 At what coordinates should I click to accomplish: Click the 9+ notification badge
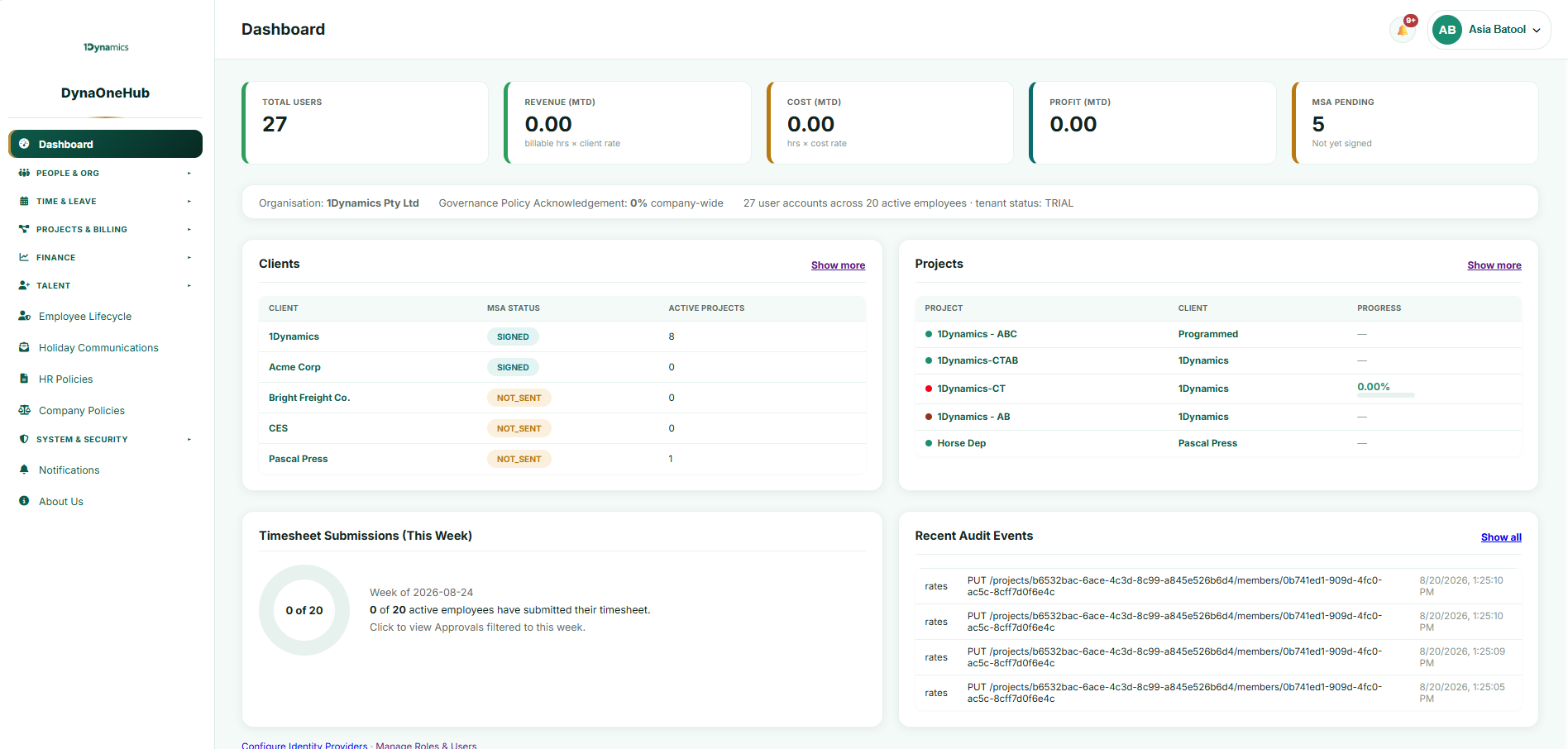tap(1411, 21)
